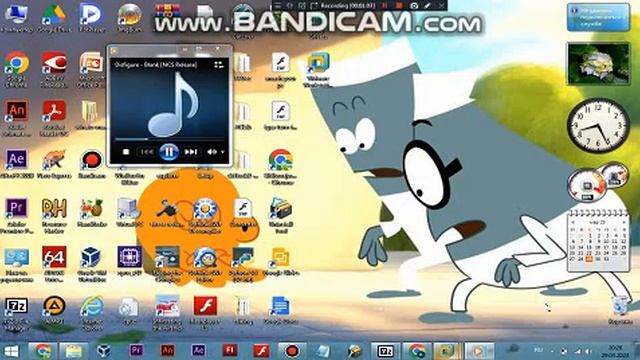Open Resource Hacker desktop shortcut
This screenshot has height=360, width=640.
click(54, 215)
